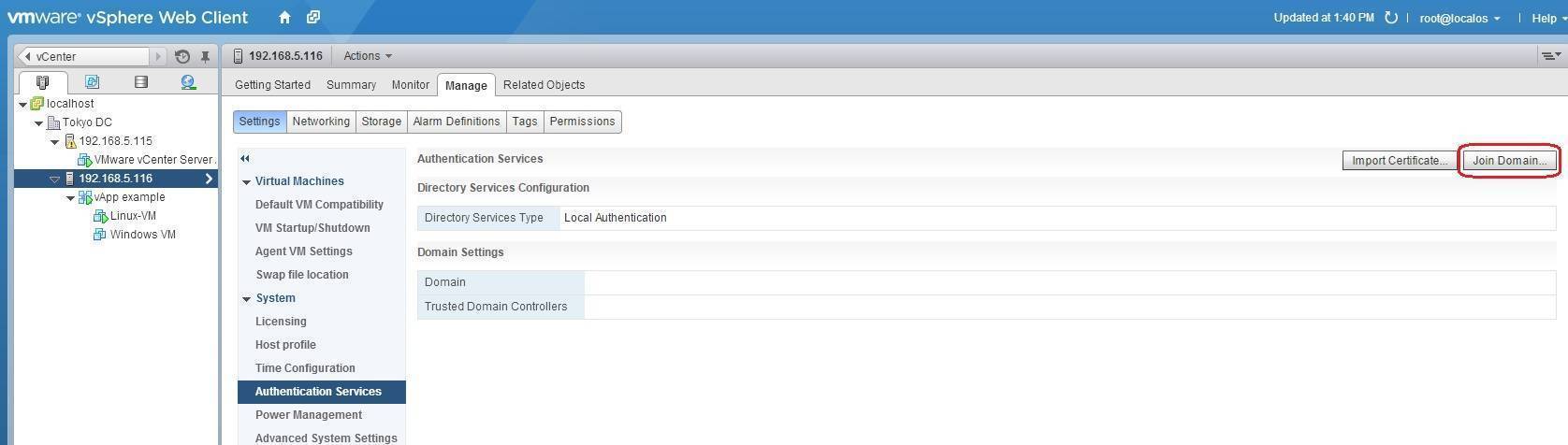Switch to Storage inventory view tab

click(140, 82)
